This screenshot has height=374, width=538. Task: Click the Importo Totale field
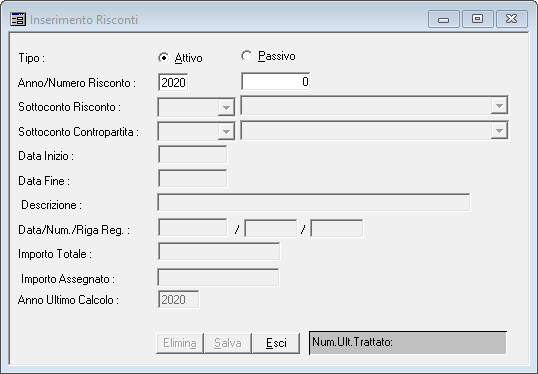pos(219,252)
